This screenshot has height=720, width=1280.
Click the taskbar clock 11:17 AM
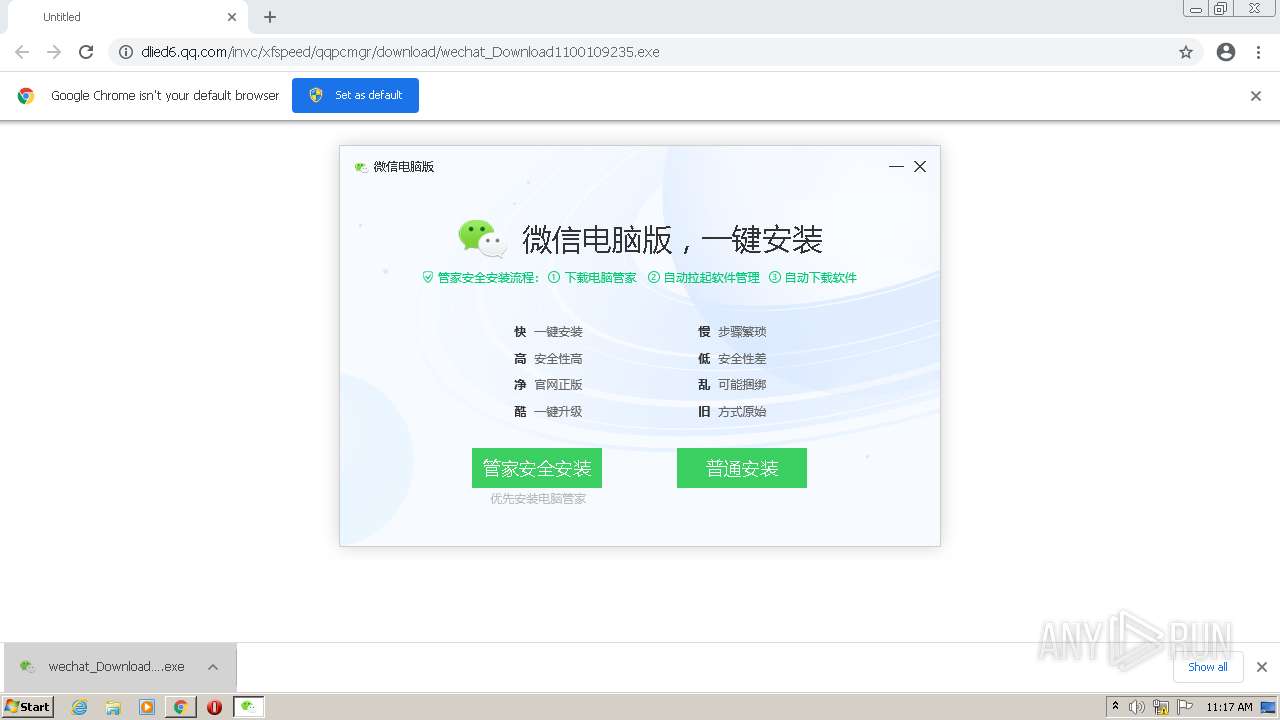point(1229,707)
